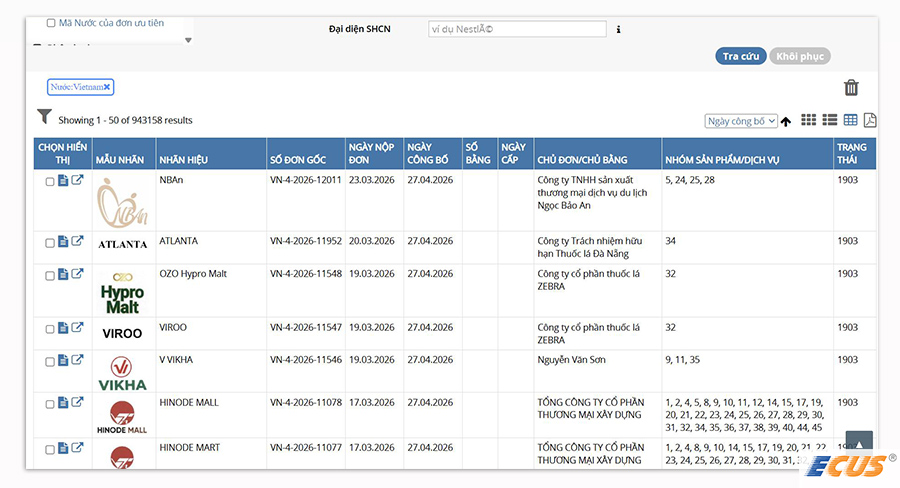Sort by NHÃN HIỆU column header
The image size is (900, 488).
184,160
